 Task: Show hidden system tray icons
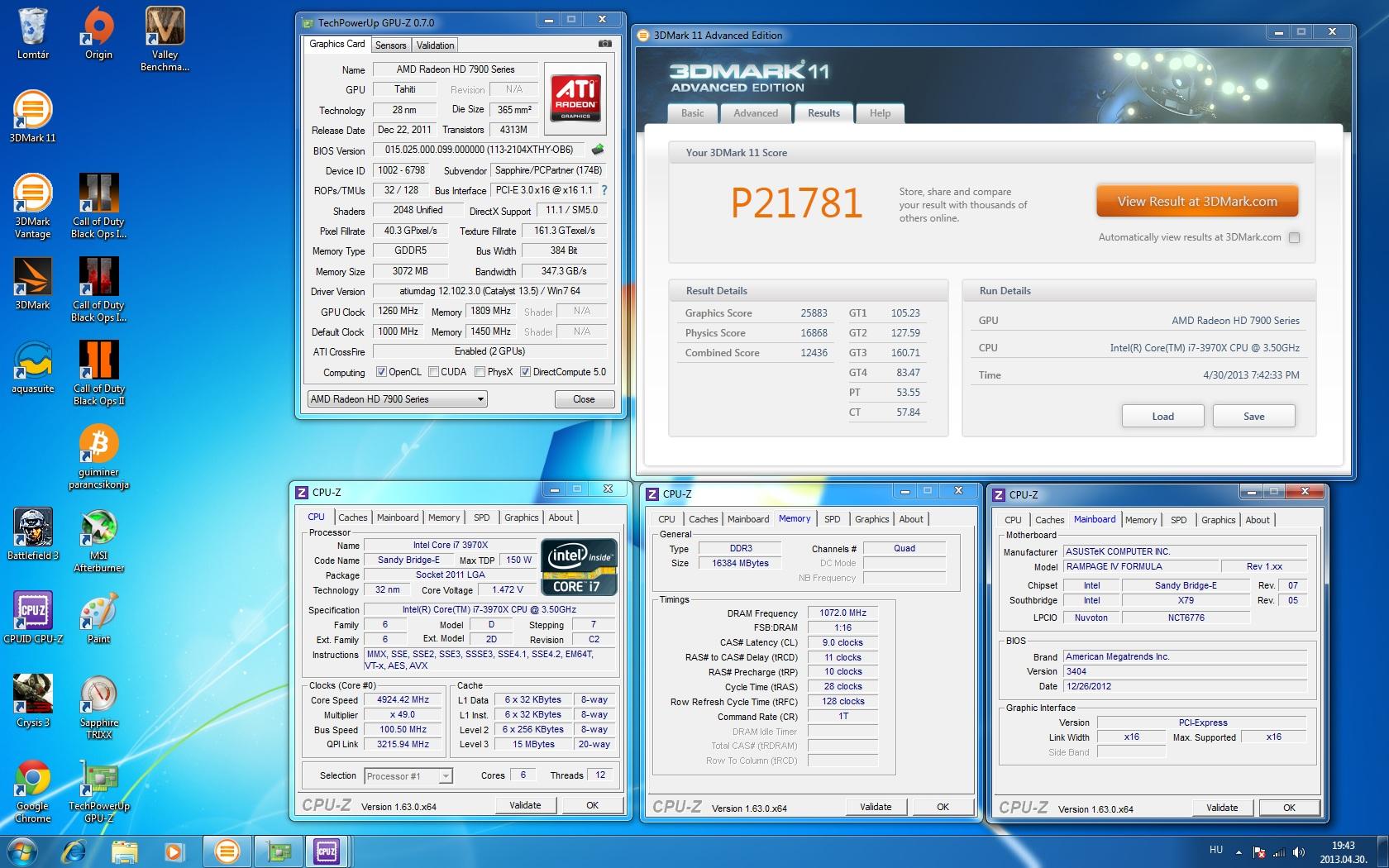click(x=1239, y=851)
